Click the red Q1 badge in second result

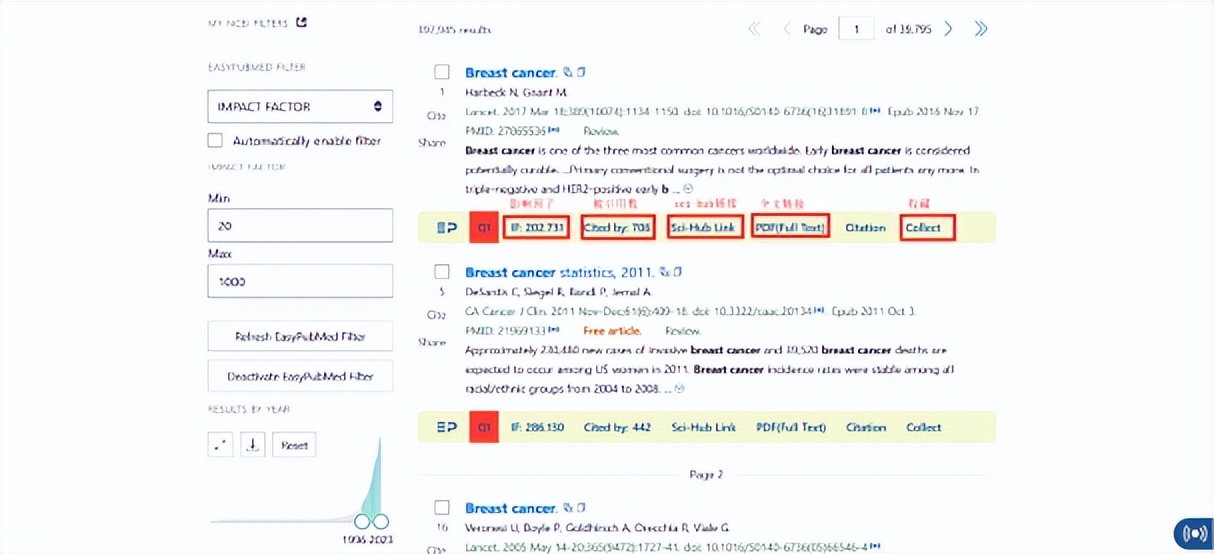pos(484,428)
